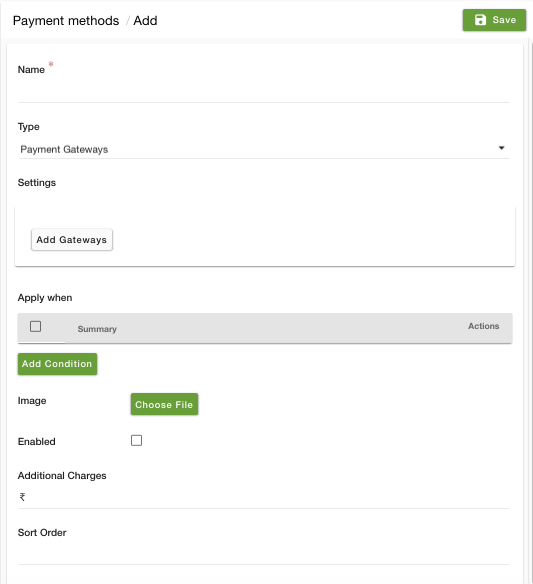533x584 pixels.
Task: Click the Enabled label text
Action: point(37,441)
